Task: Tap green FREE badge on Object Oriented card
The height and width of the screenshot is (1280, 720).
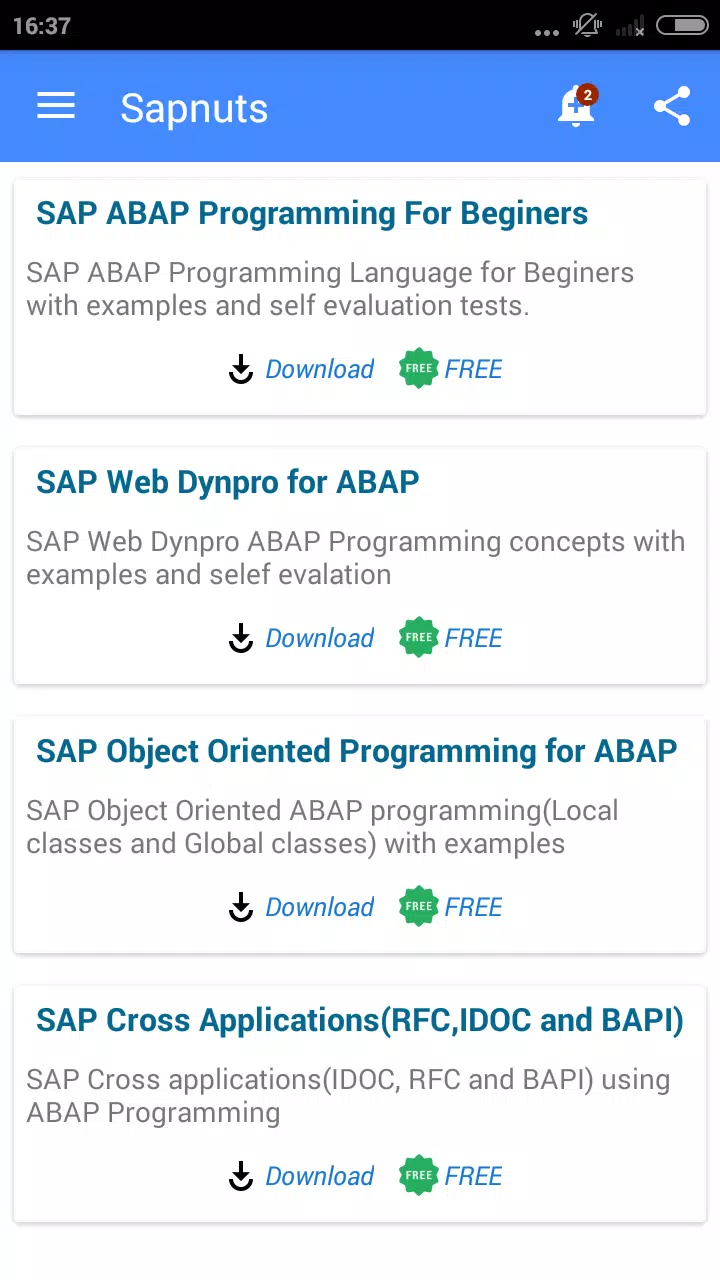Action: [419, 907]
